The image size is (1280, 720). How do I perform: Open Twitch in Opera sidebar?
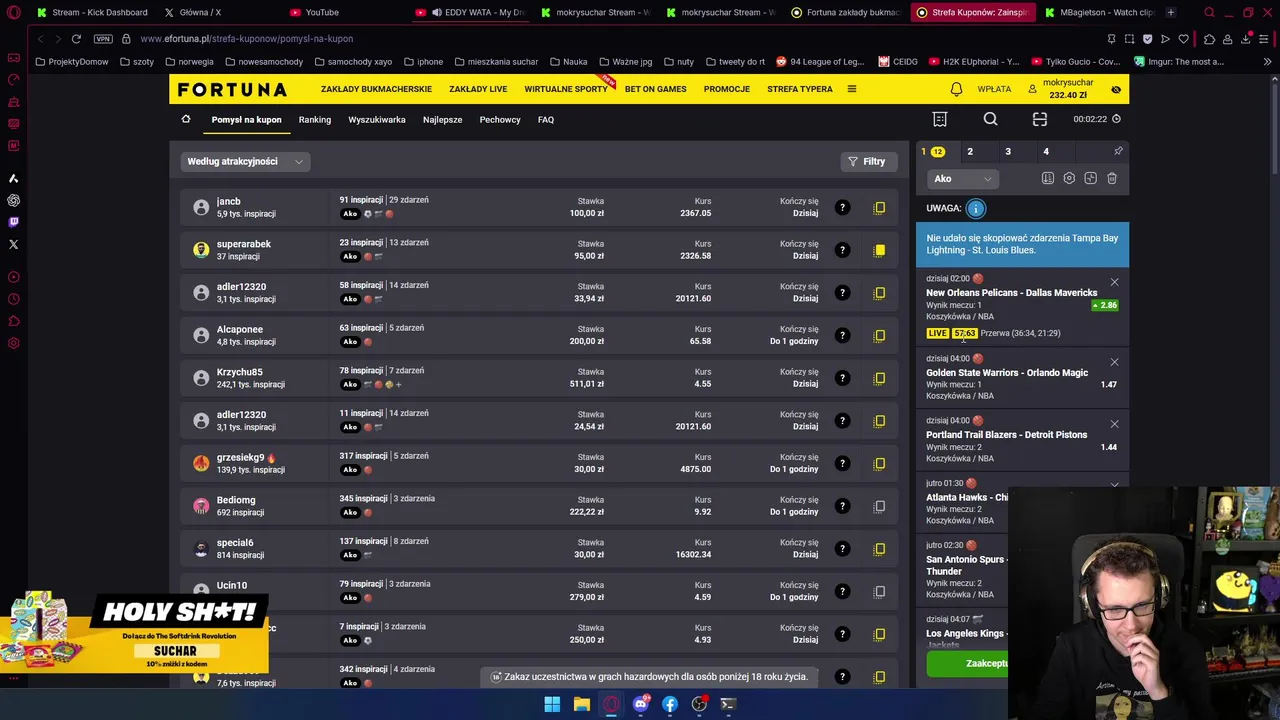click(x=13, y=222)
